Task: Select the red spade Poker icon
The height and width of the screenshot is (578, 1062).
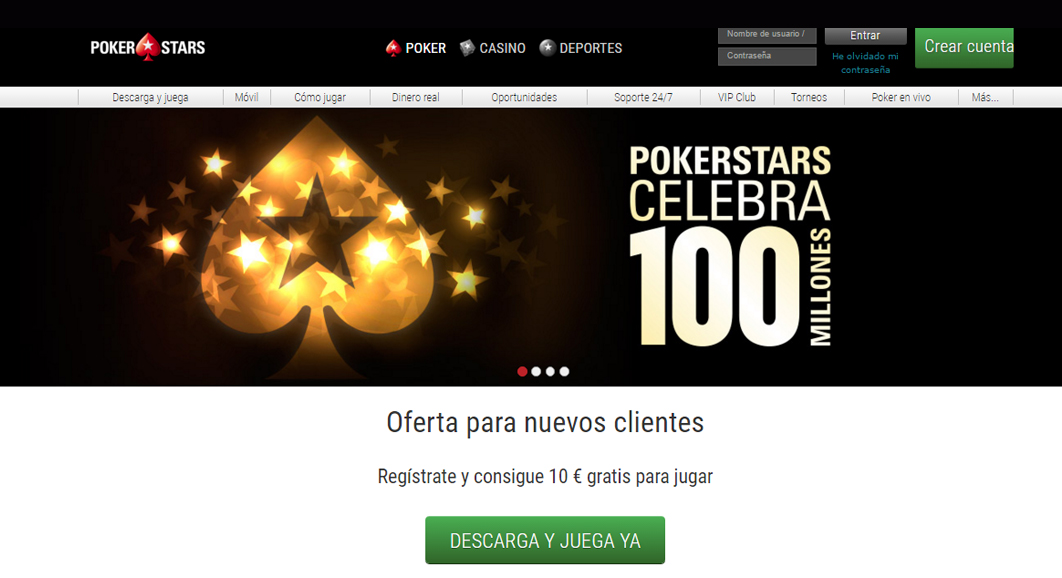Action: coord(393,48)
